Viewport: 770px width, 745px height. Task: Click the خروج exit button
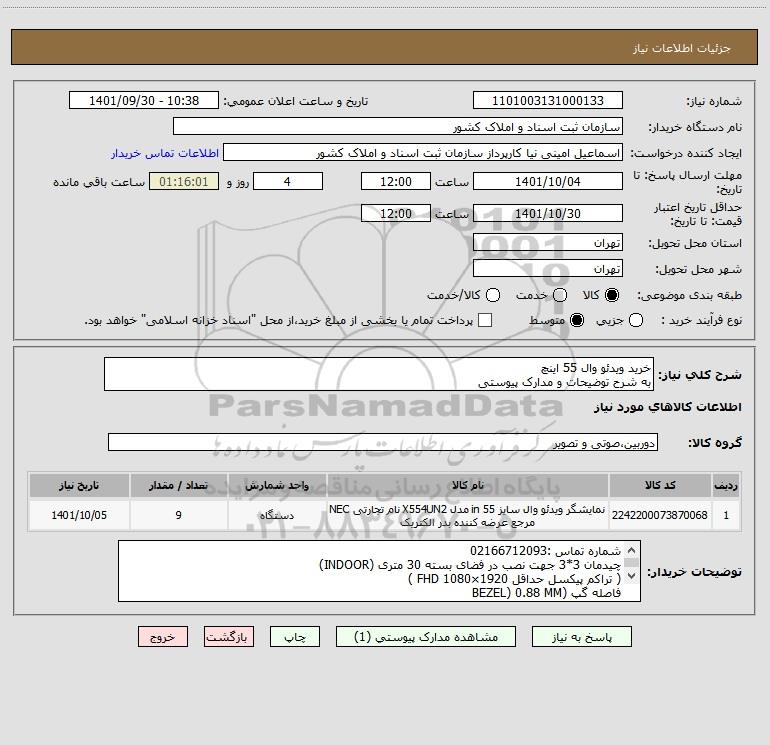coord(163,637)
